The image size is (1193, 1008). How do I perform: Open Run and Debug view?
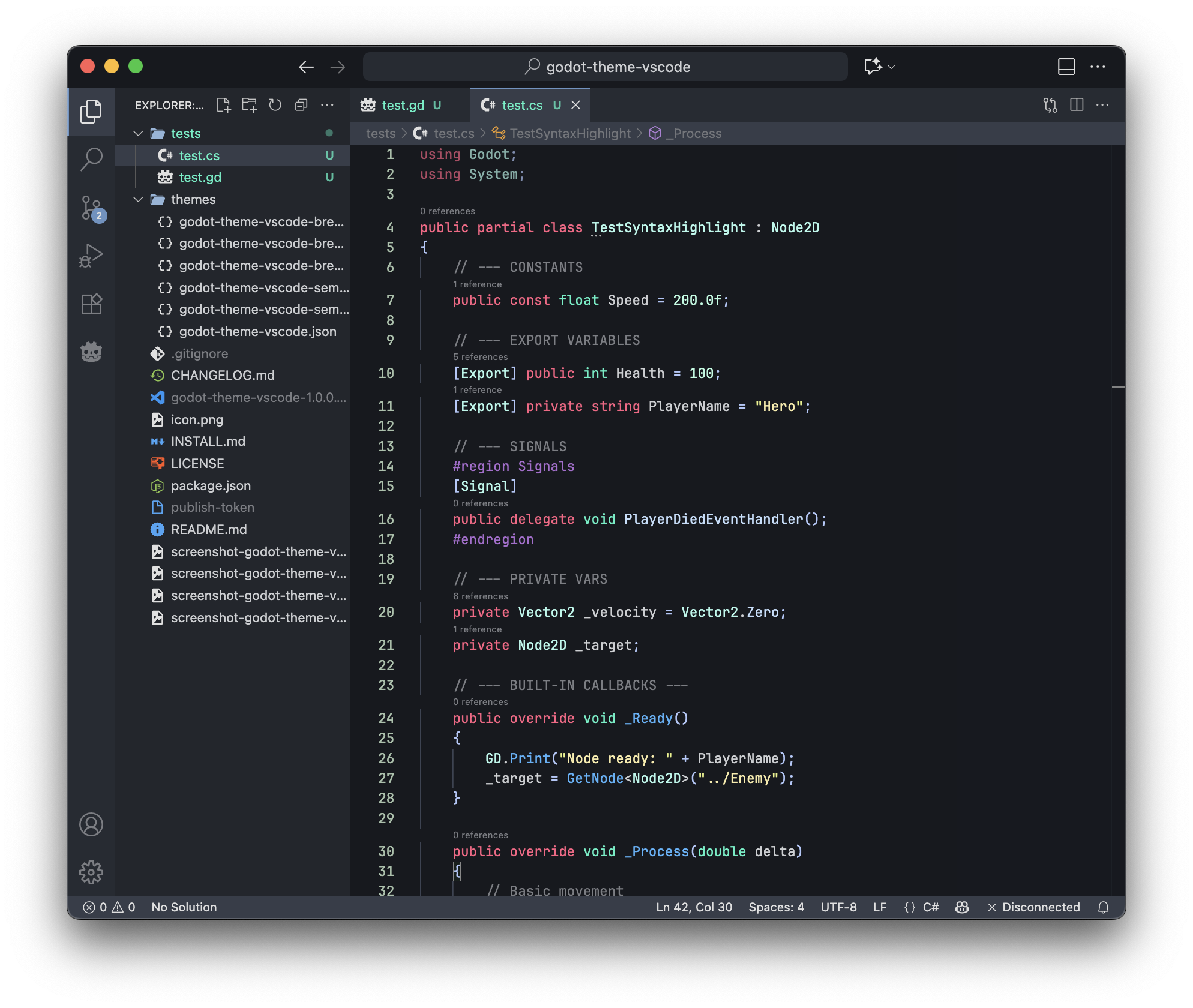(x=91, y=256)
